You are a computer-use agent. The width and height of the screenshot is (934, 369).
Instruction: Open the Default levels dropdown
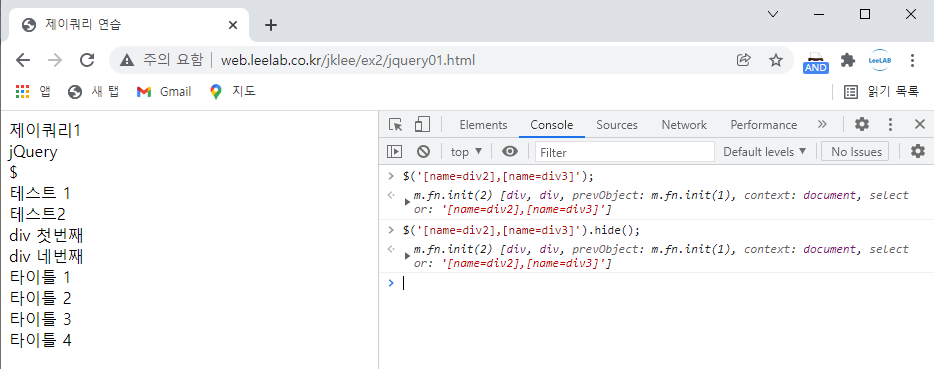pos(764,151)
